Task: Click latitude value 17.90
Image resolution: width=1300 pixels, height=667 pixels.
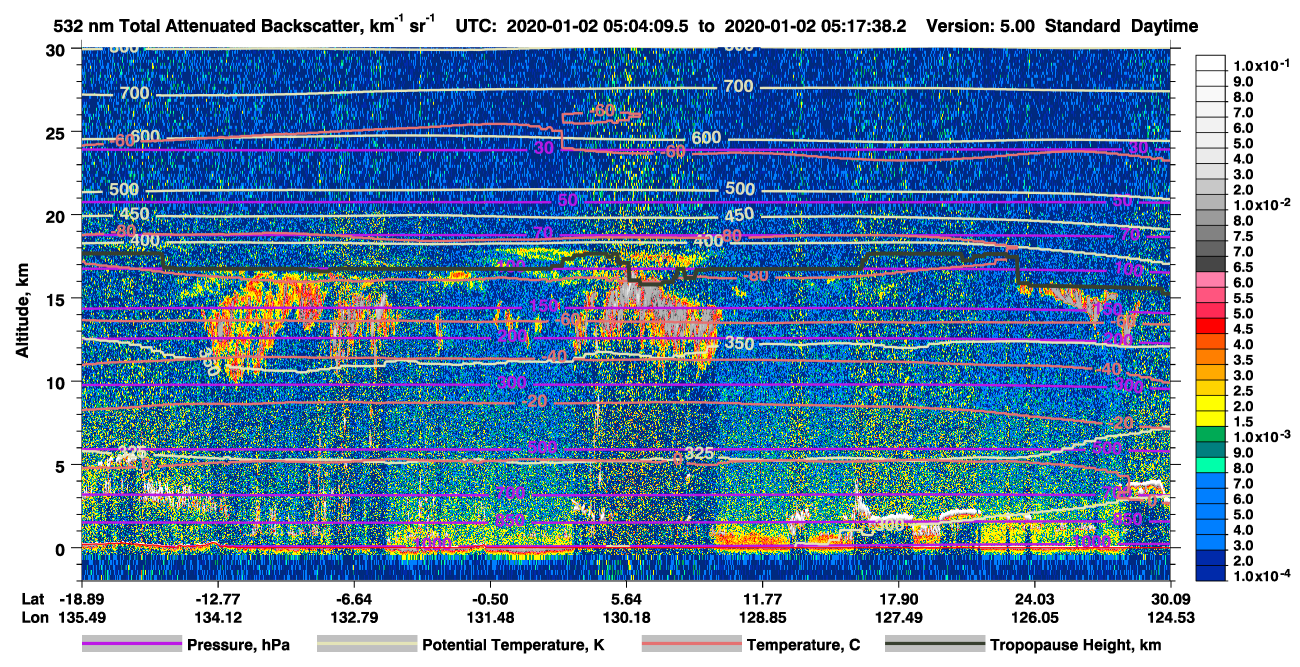Action: (897, 598)
